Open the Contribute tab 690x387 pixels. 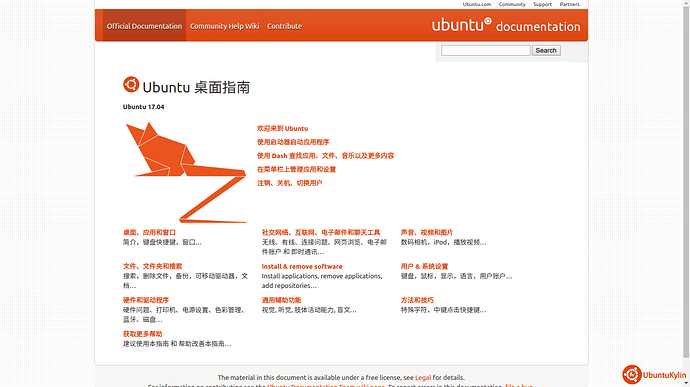284,26
